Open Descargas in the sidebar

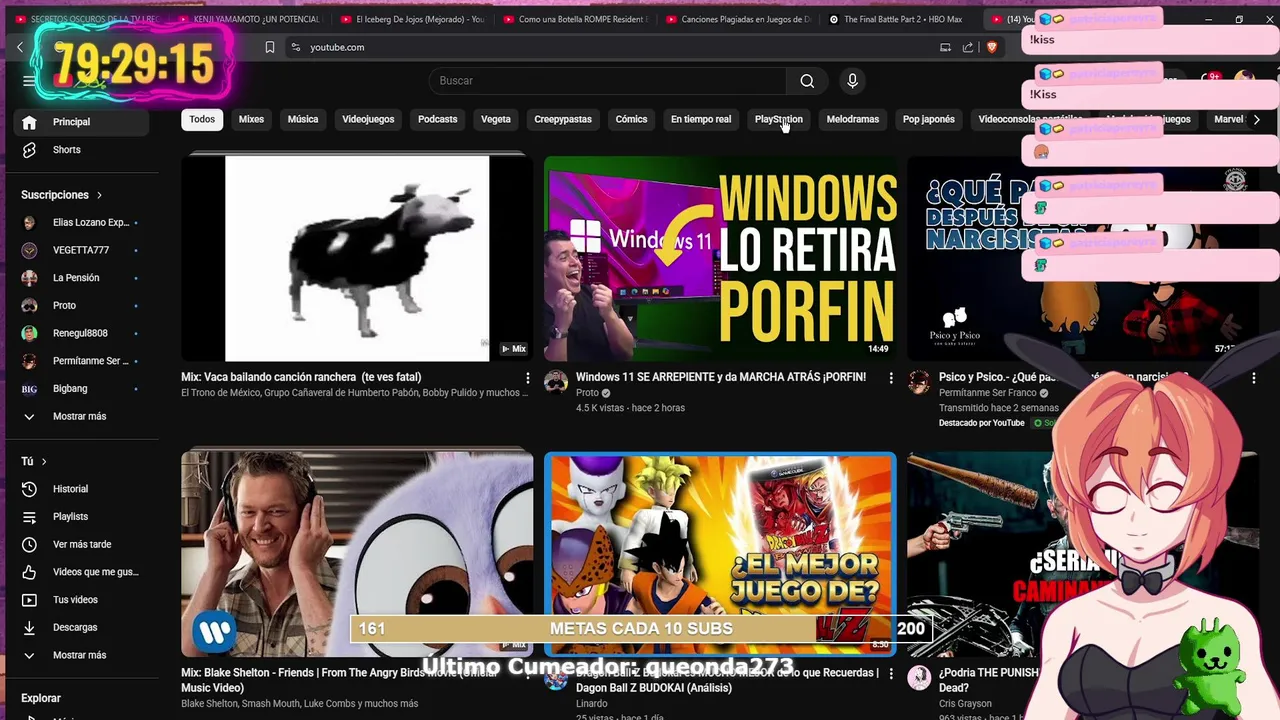tap(77, 628)
